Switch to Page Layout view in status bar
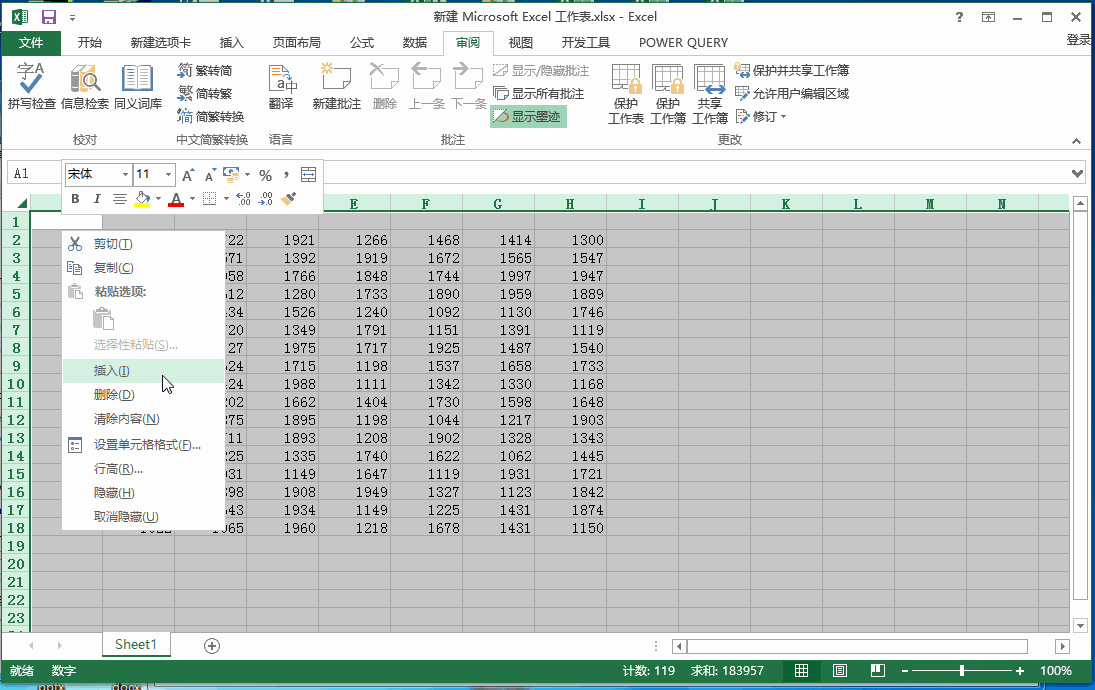 840,671
